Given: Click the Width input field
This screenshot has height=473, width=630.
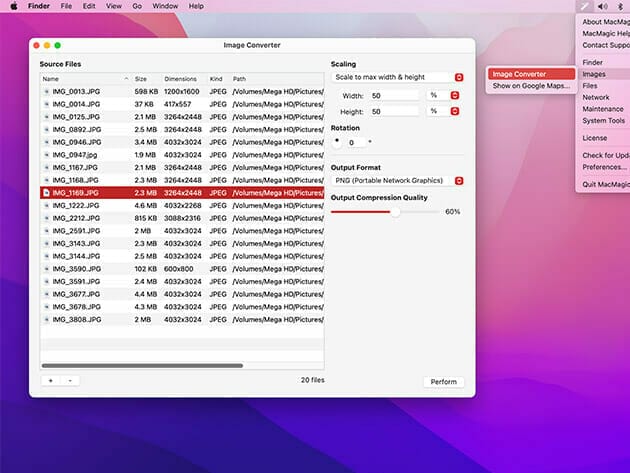Looking at the screenshot, I should tap(393, 95).
